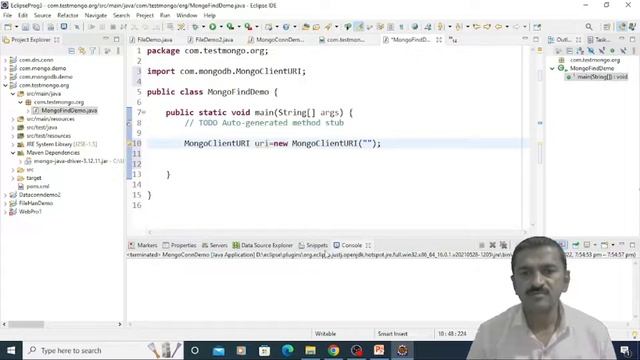Click the Save toolbar icon
Viewport: 640px width, 360px height.
[x=25, y=27]
